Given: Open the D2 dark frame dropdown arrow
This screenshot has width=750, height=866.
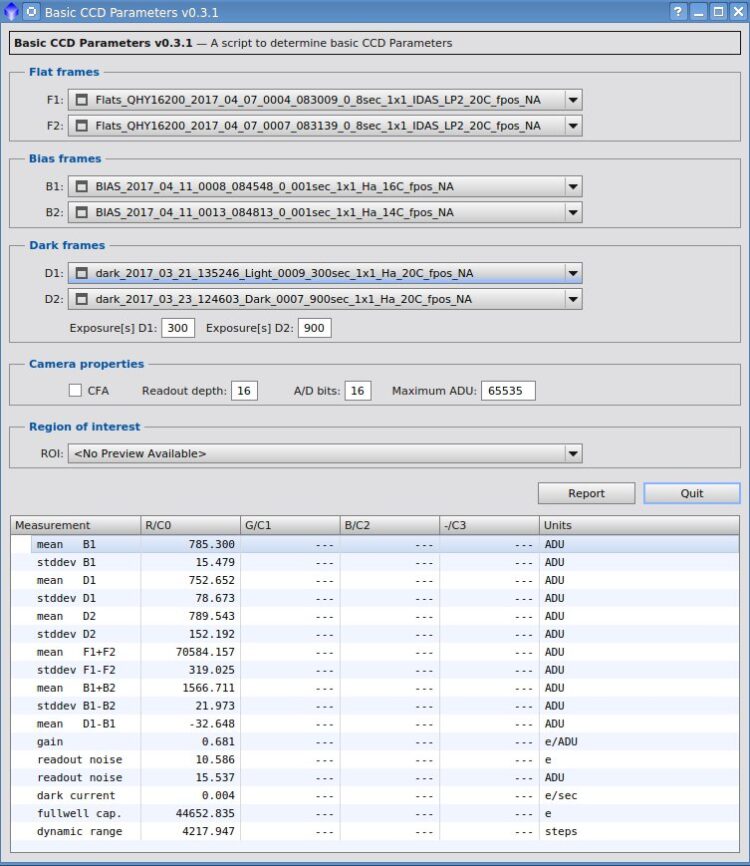Looking at the screenshot, I should pyautogui.click(x=573, y=299).
